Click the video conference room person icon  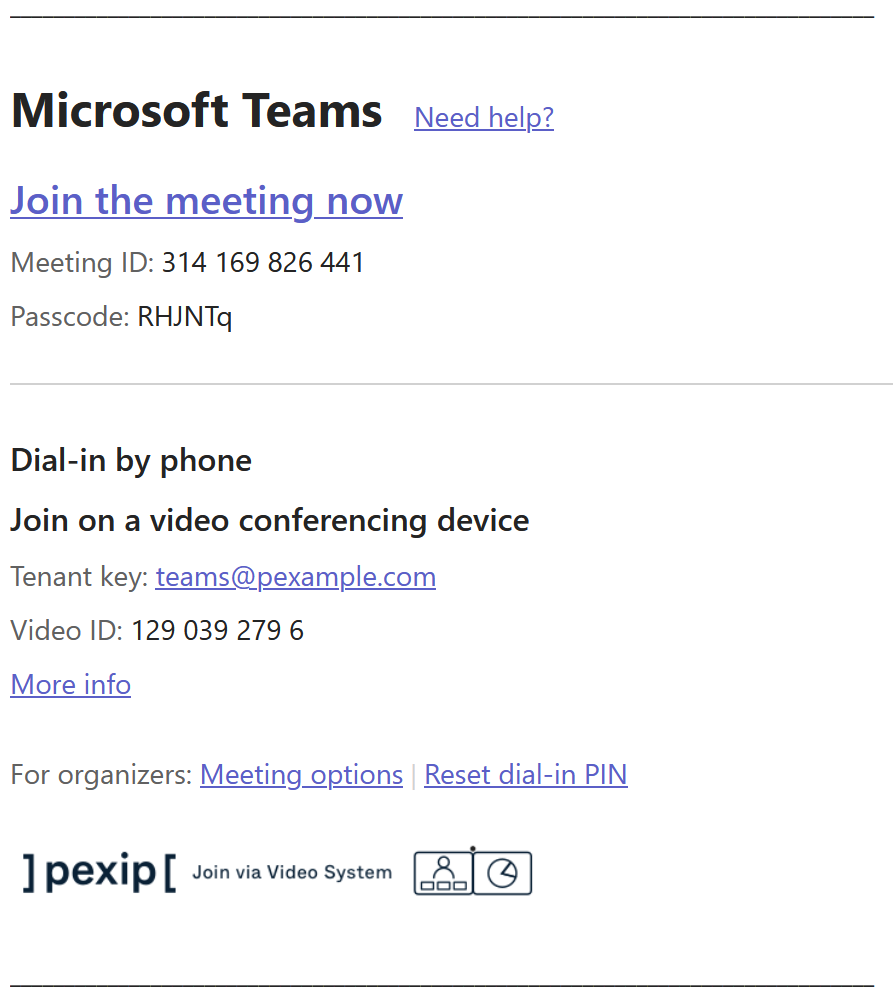pyautogui.click(x=443, y=873)
